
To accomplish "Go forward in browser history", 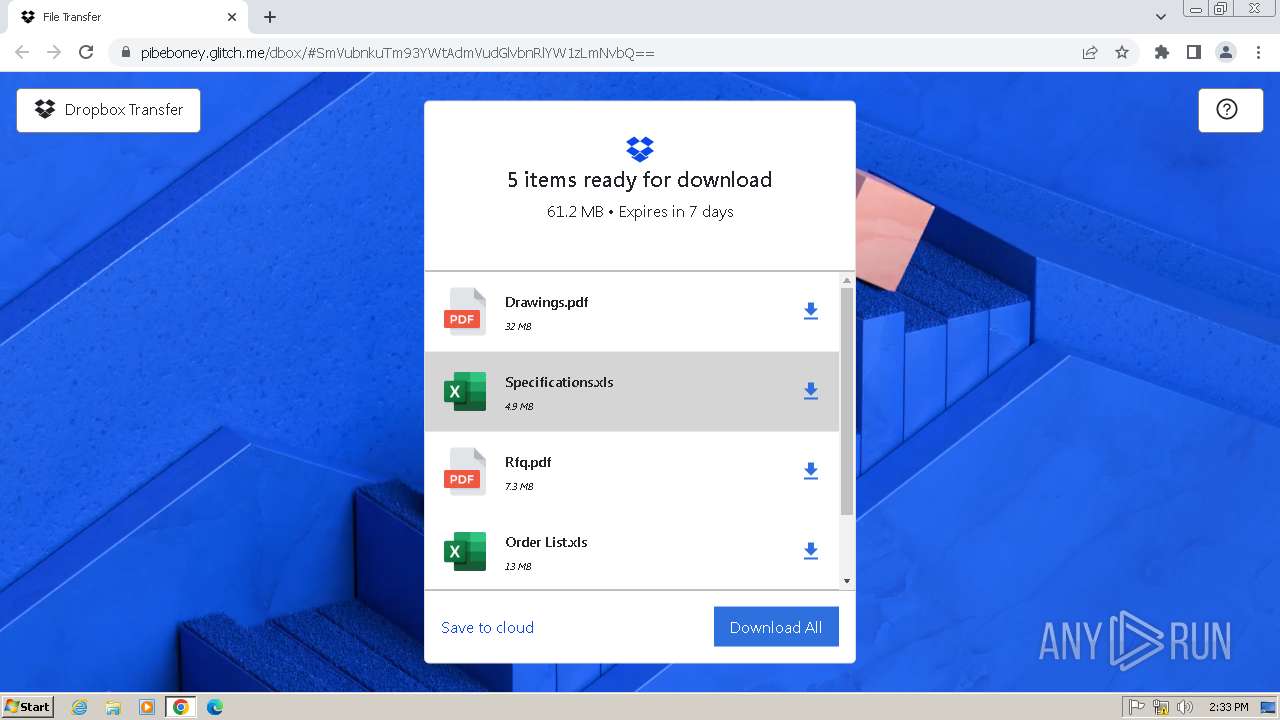I will (x=54, y=52).
